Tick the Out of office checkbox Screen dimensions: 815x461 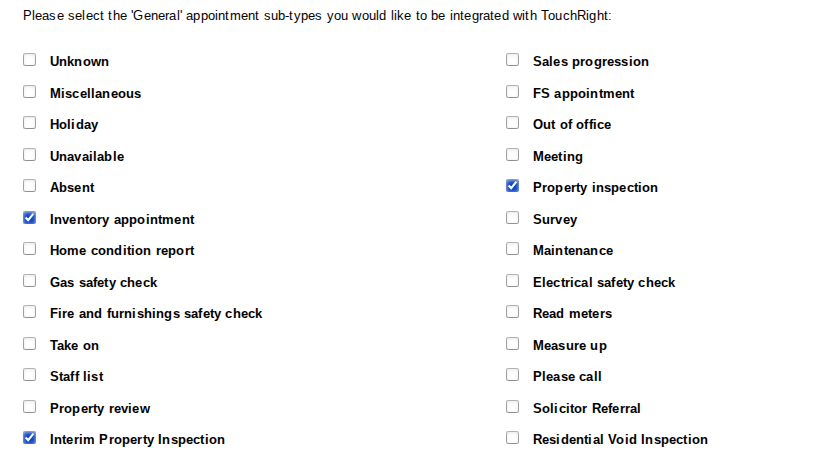click(512, 123)
